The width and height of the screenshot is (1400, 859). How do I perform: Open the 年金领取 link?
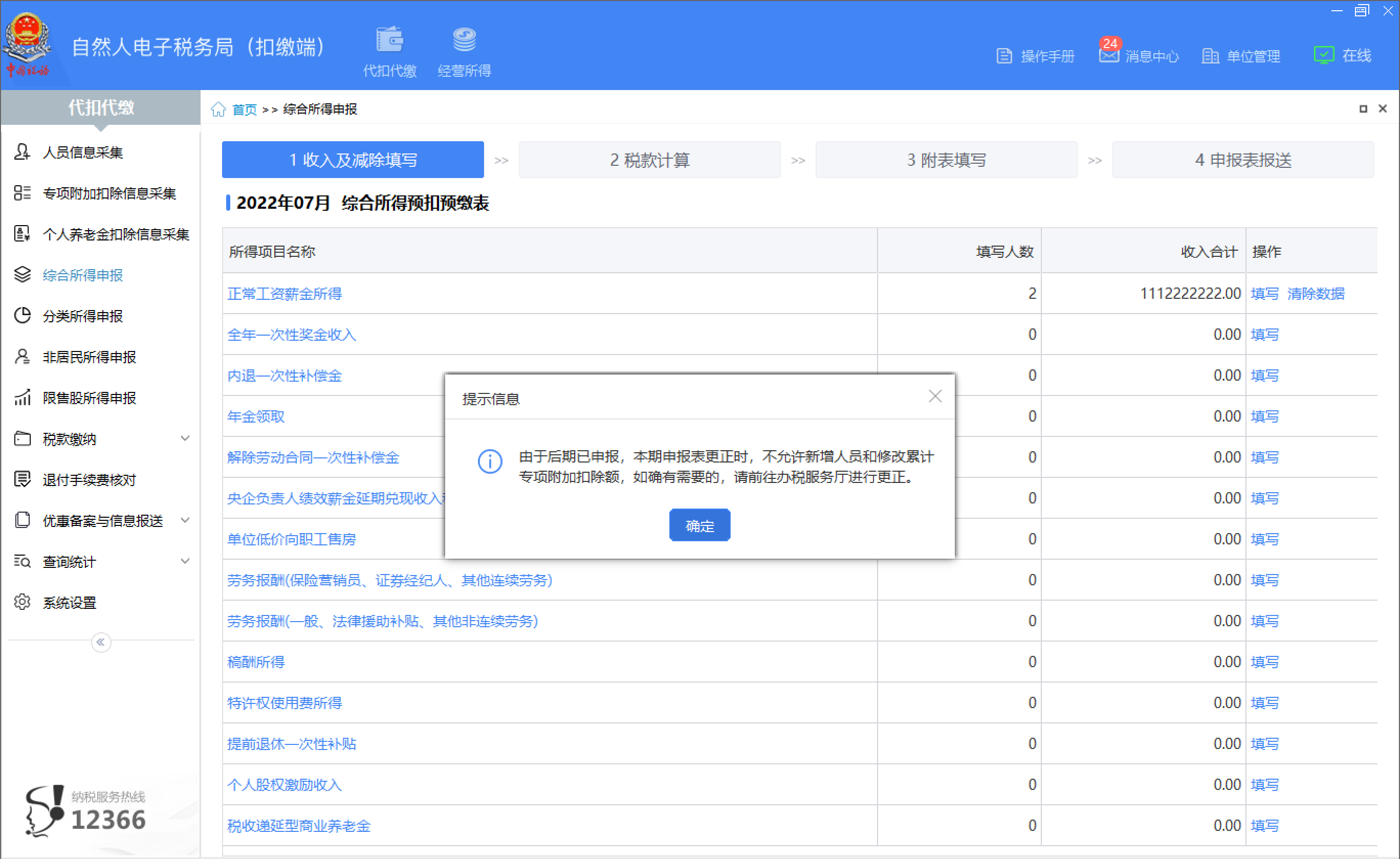pyautogui.click(x=256, y=416)
